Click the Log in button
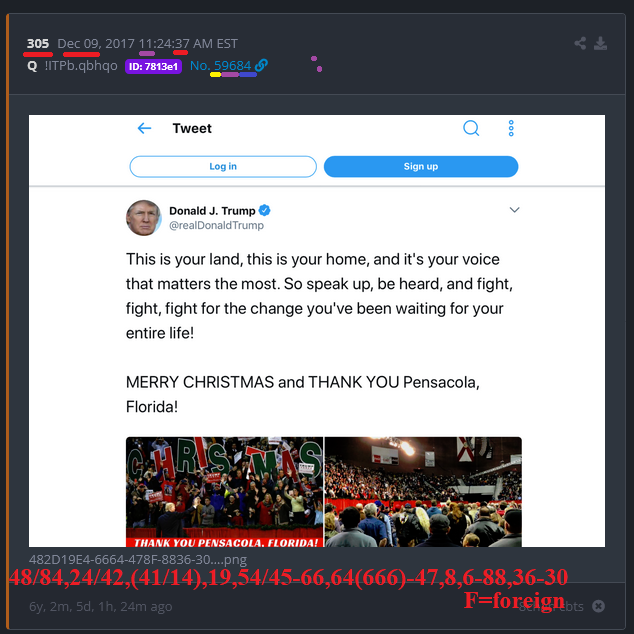634x634 pixels. pyautogui.click(x=223, y=167)
